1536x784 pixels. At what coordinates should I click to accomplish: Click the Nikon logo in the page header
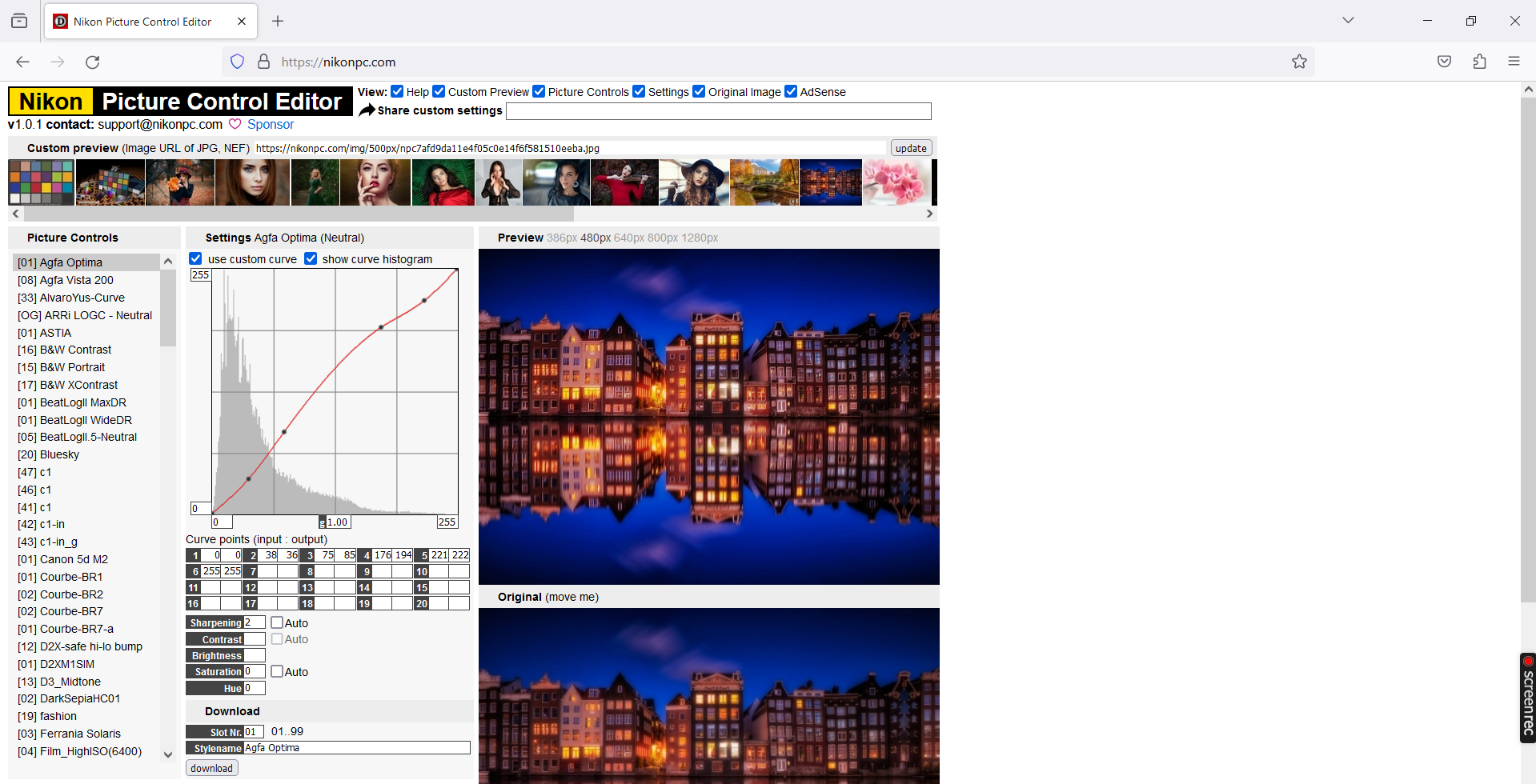(x=50, y=101)
